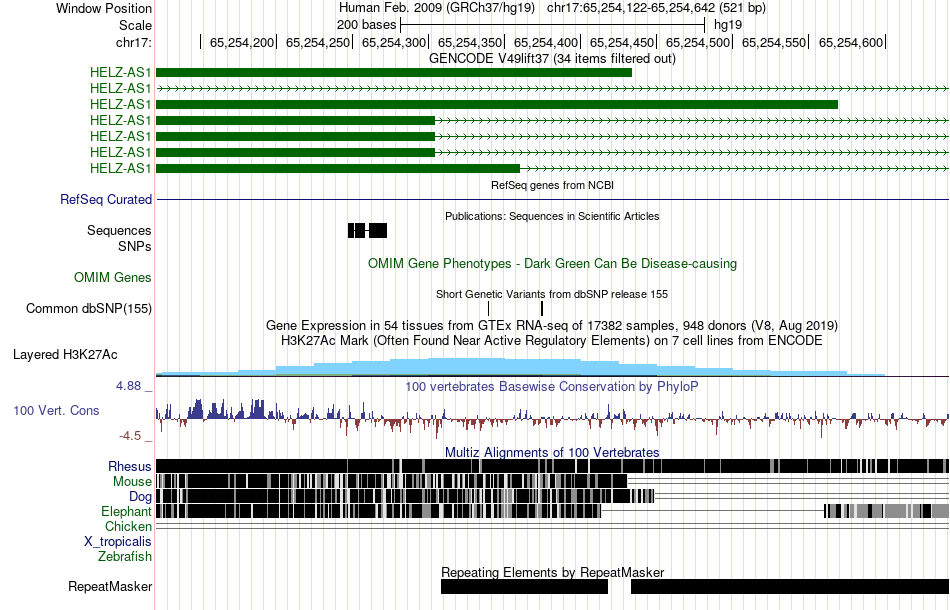
Task: Select the X_tropicalis alignment row label
Action: tap(118, 542)
